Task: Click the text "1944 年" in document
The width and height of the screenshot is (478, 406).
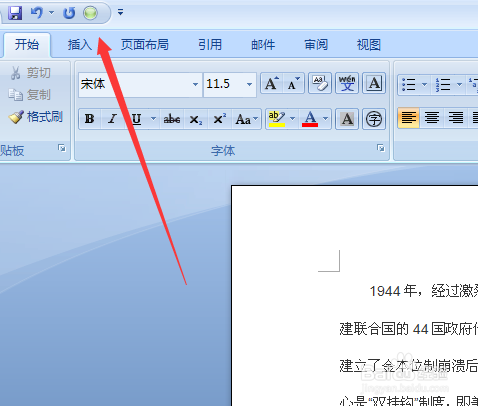Action: (393, 291)
